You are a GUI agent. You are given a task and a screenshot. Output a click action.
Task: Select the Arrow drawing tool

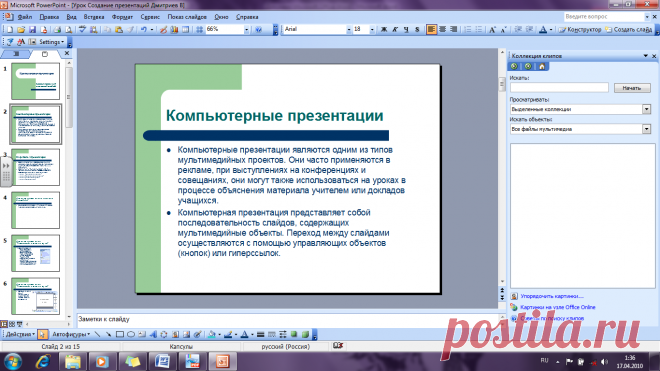[108, 334]
